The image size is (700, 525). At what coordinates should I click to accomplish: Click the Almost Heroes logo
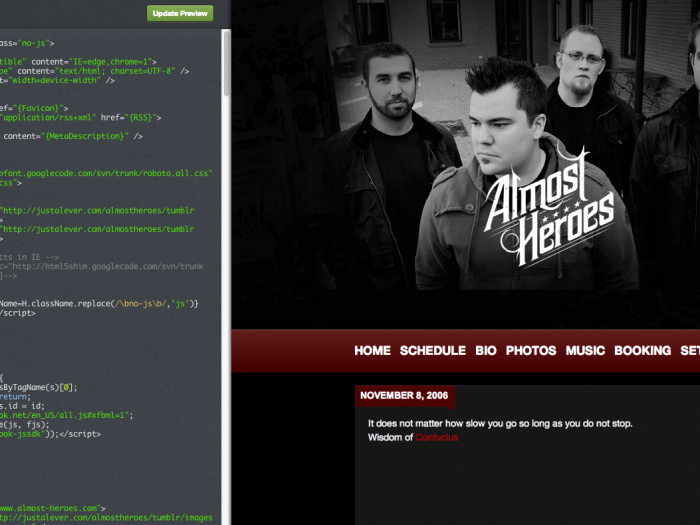point(549,210)
